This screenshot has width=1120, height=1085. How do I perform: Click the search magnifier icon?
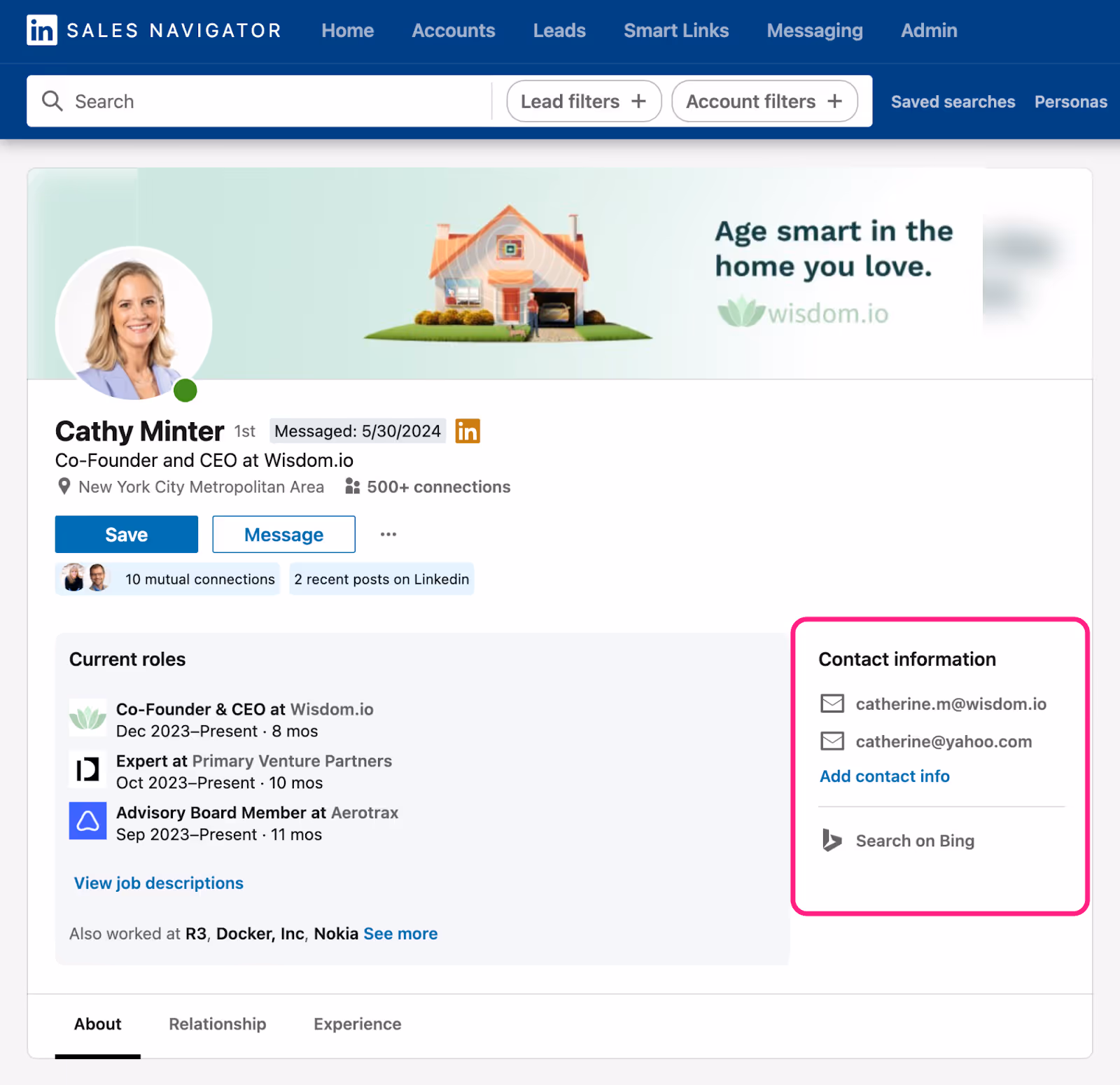pyautogui.click(x=52, y=101)
